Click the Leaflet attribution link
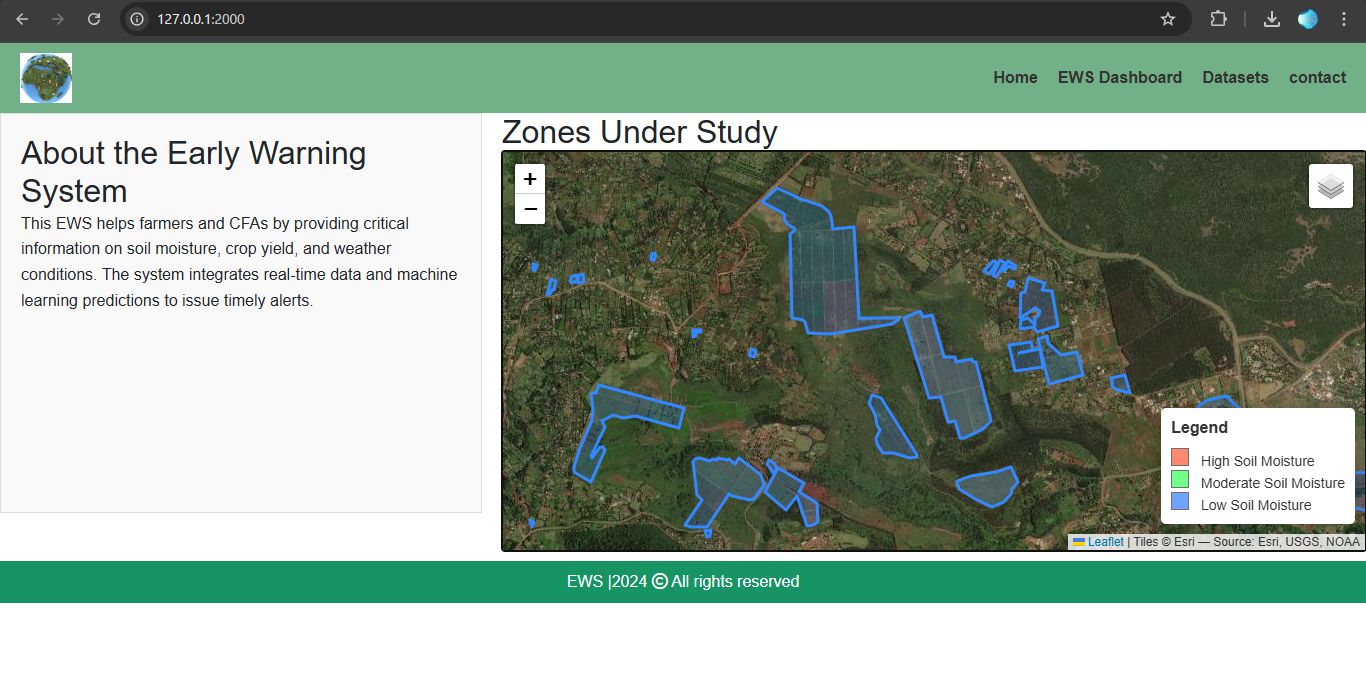1366x674 pixels. pyautogui.click(x=1106, y=542)
